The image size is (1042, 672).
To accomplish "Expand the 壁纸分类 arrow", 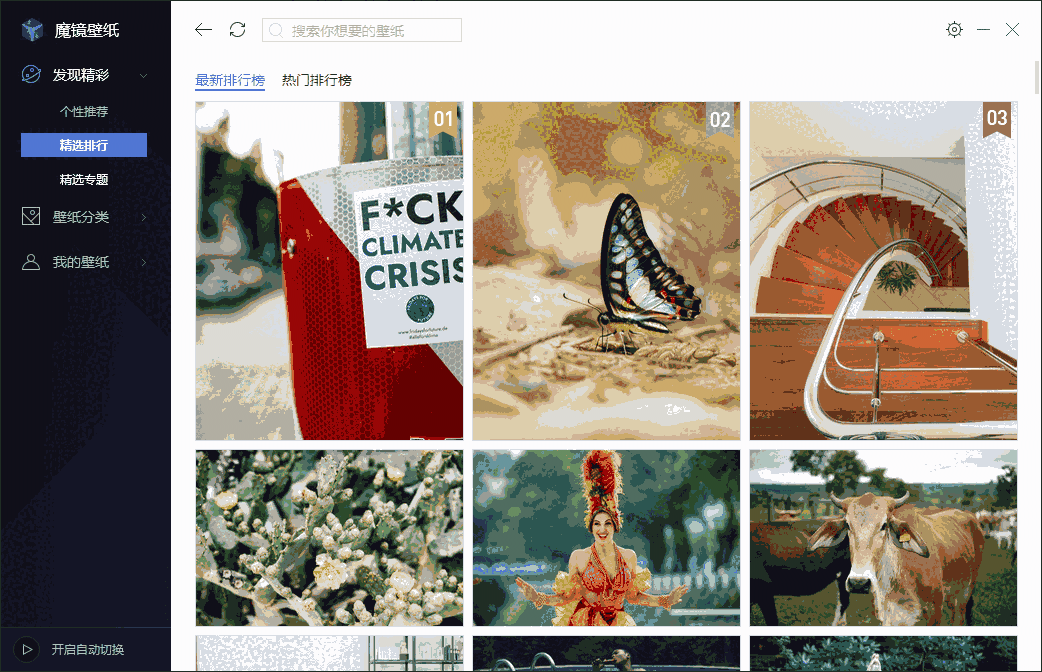I will (x=144, y=217).
